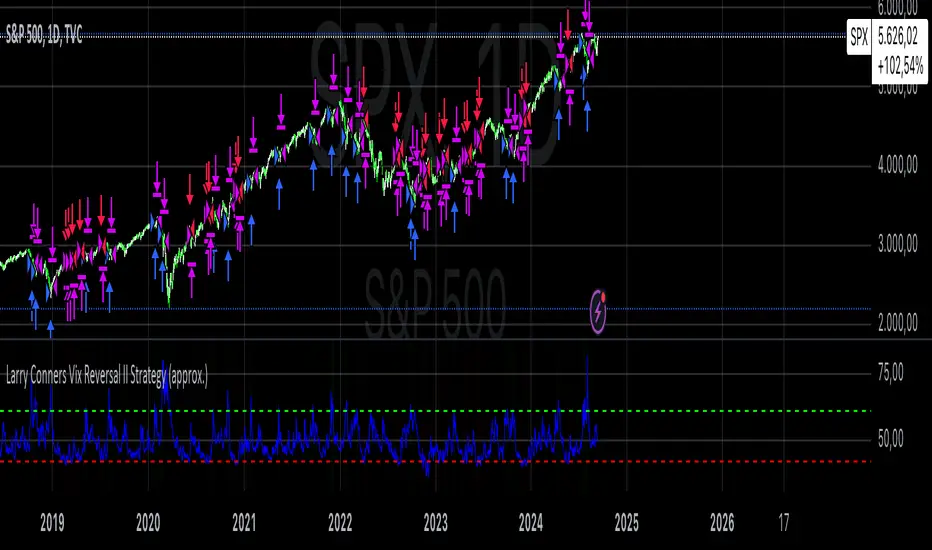
Task: Click the 75,00 indicator axis label
Action: [890, 373]
